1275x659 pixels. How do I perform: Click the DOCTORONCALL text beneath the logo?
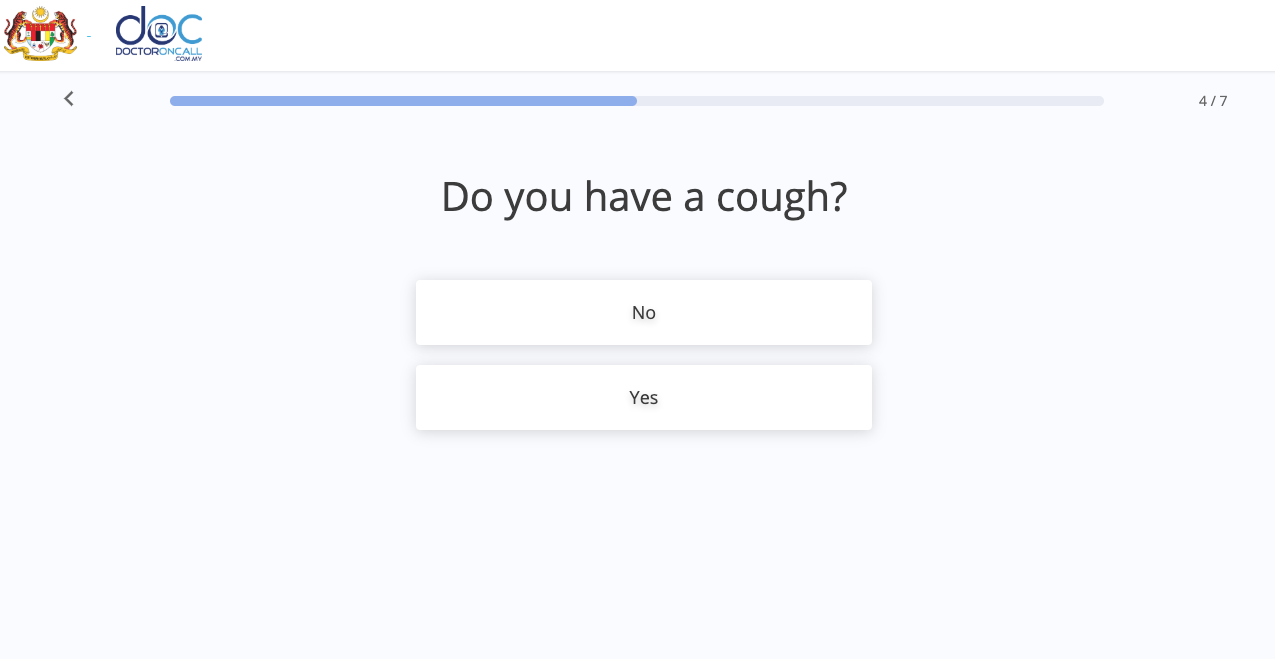[159, 51]
